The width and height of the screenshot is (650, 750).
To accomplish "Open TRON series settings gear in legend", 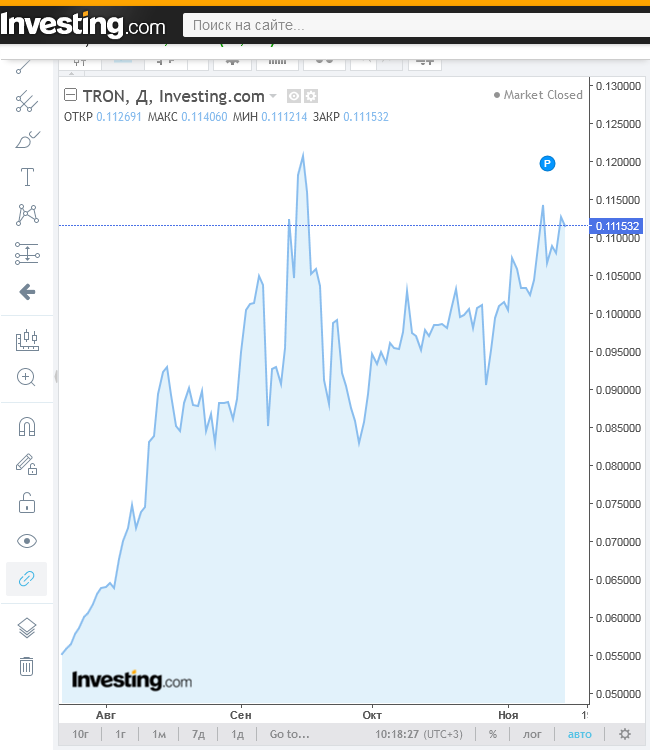I will point(311,96).
